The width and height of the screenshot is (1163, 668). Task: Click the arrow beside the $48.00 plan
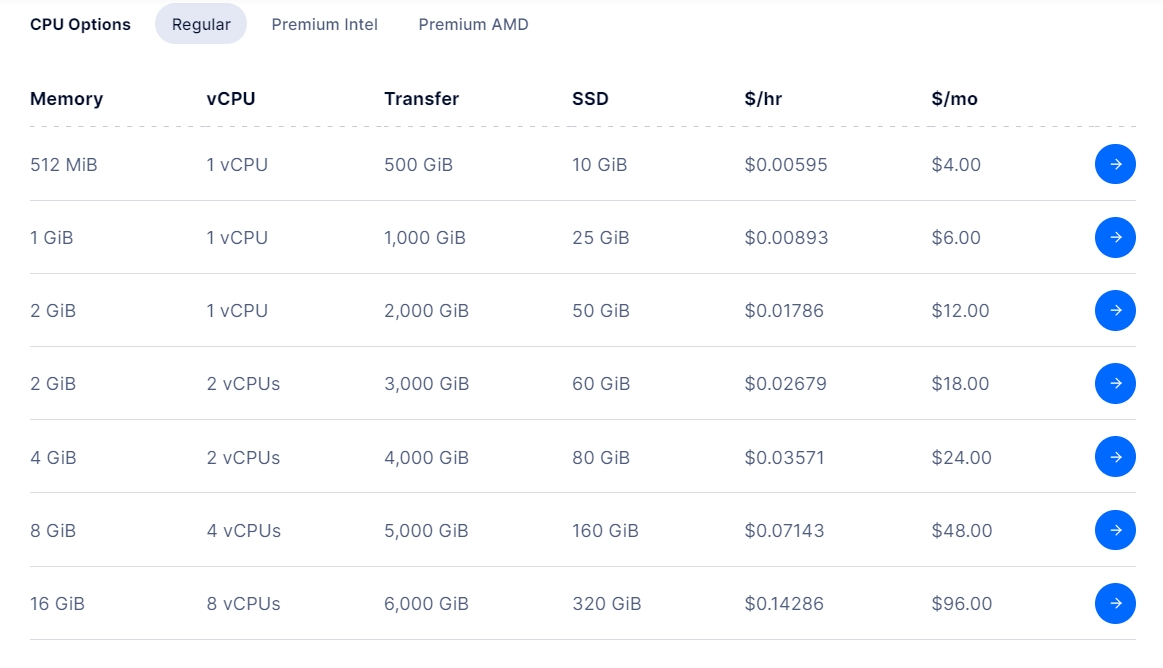[1115, 530]
